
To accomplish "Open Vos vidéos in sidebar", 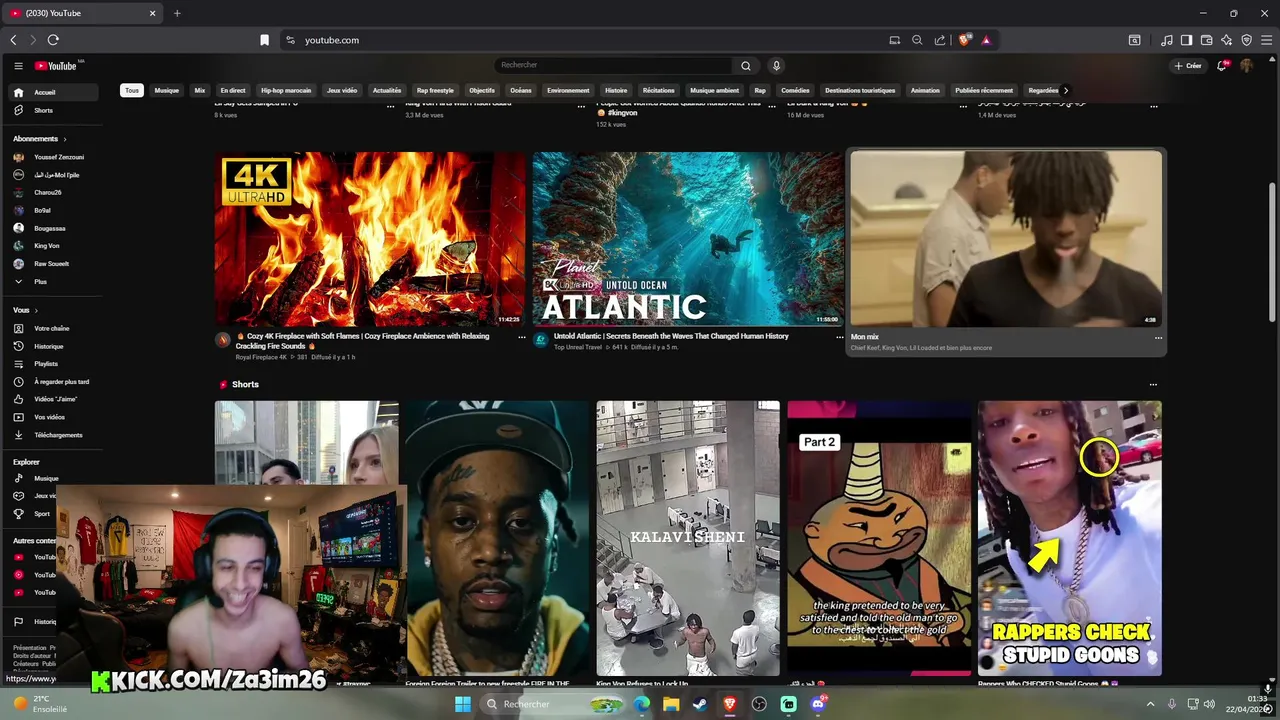I will coord(50,417).
